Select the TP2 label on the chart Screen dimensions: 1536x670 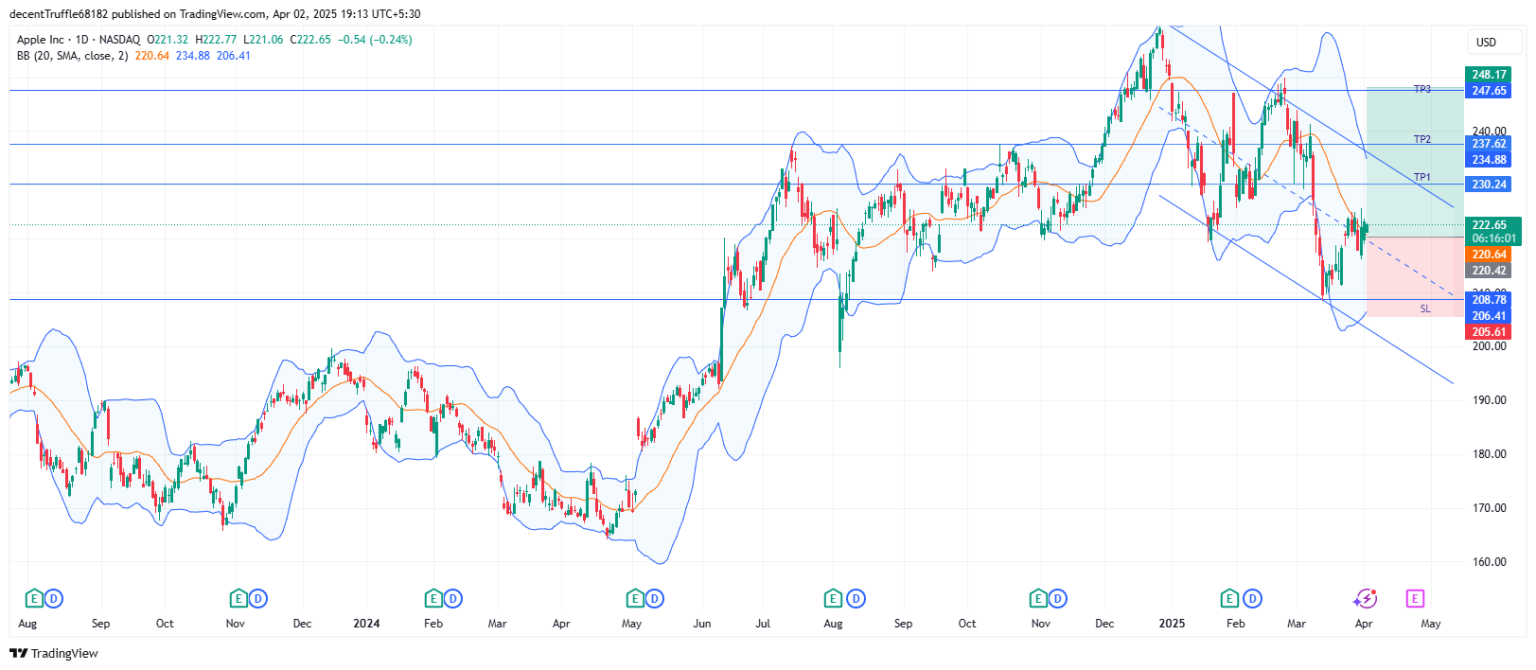tap(1422, 139)
